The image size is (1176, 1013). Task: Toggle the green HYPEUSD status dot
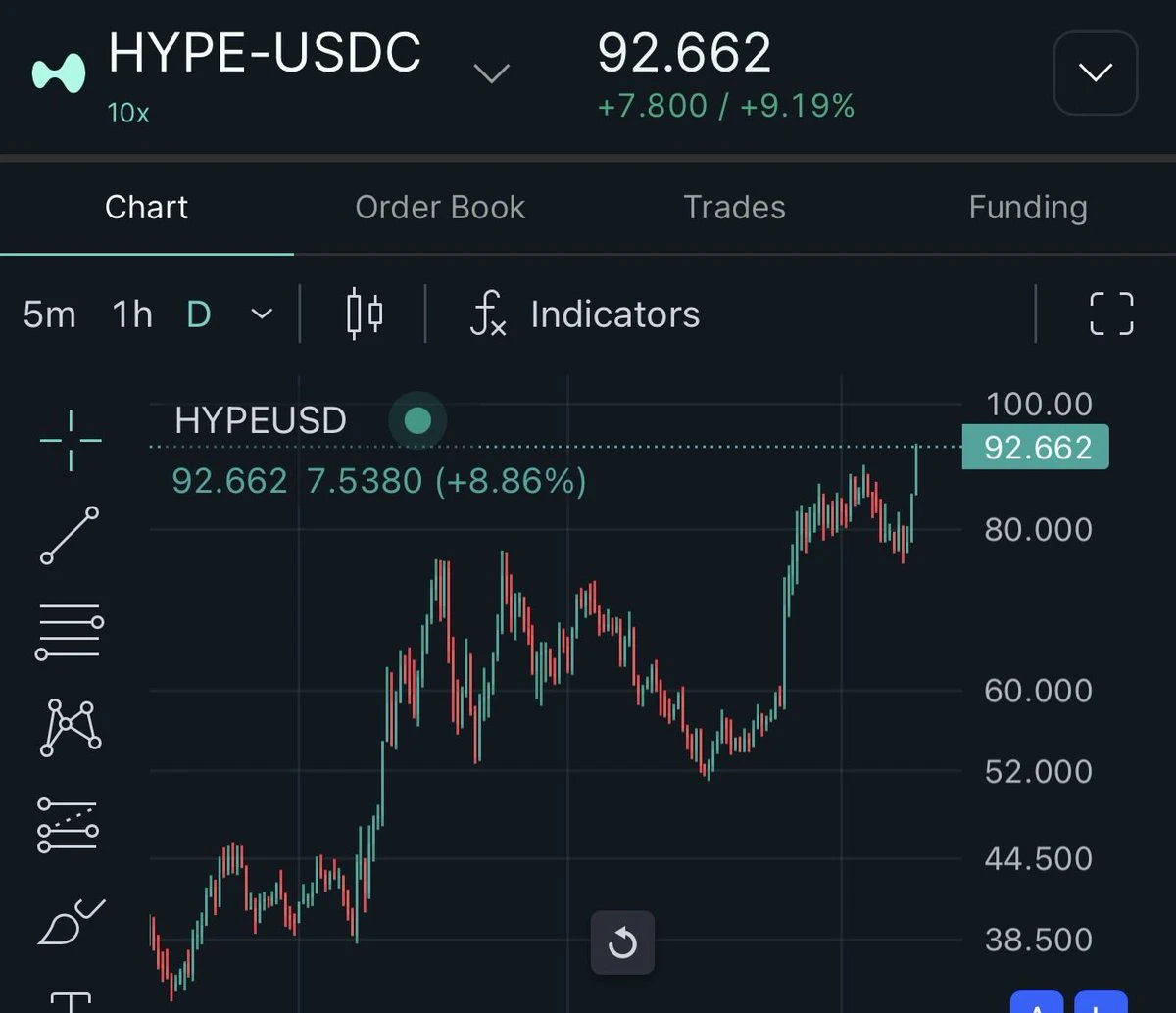click(x=417, y=421)
